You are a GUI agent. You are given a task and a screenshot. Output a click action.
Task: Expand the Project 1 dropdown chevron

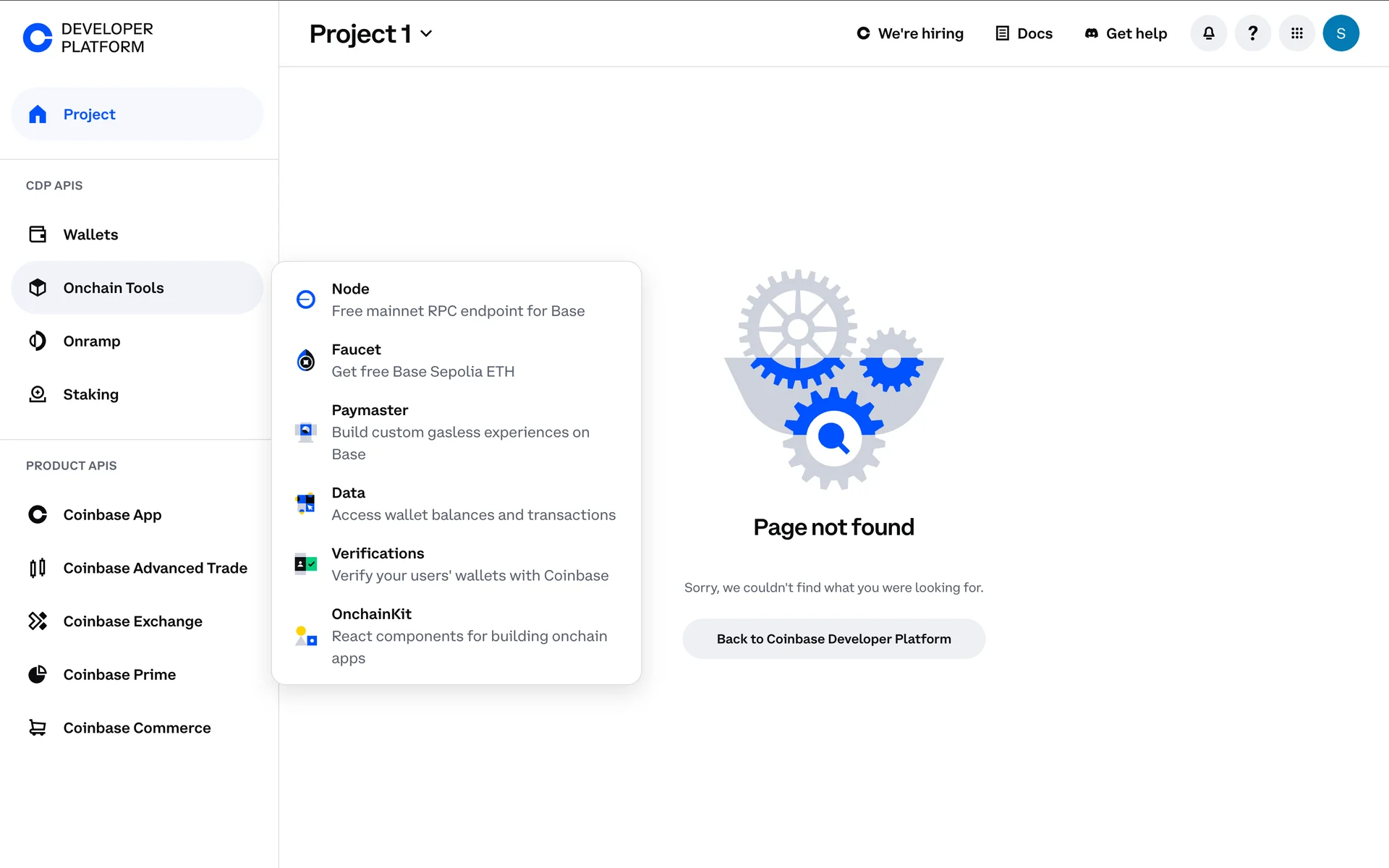426,34
